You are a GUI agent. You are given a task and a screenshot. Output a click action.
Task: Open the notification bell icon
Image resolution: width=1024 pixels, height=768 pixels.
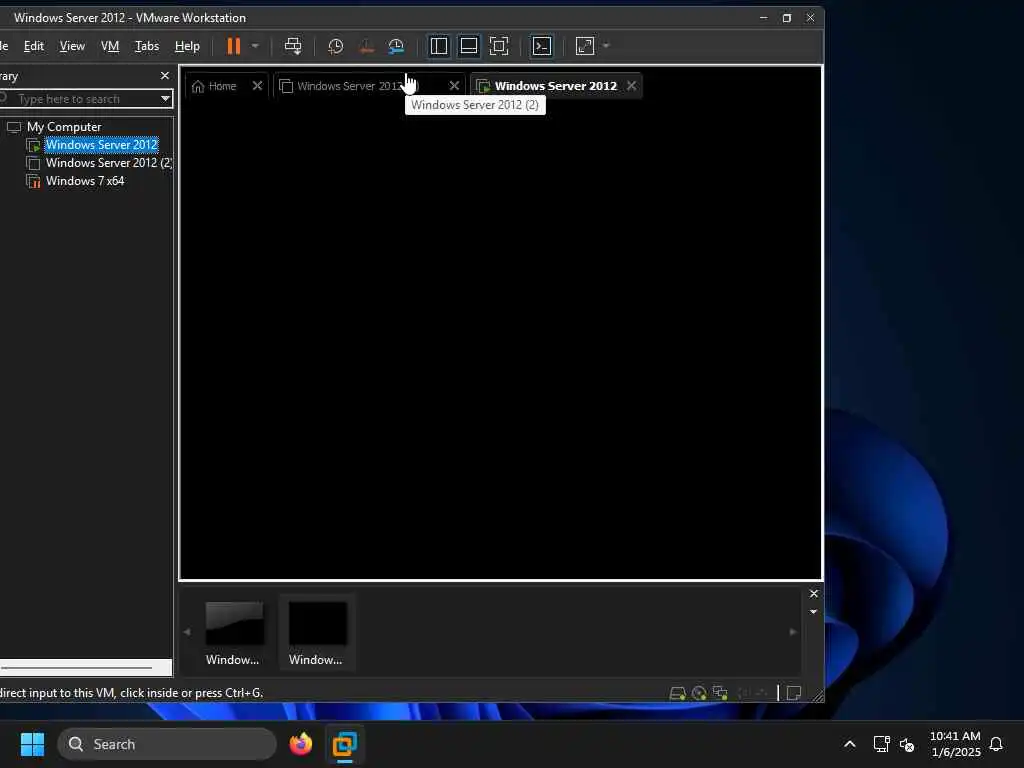tap(996, 744)
